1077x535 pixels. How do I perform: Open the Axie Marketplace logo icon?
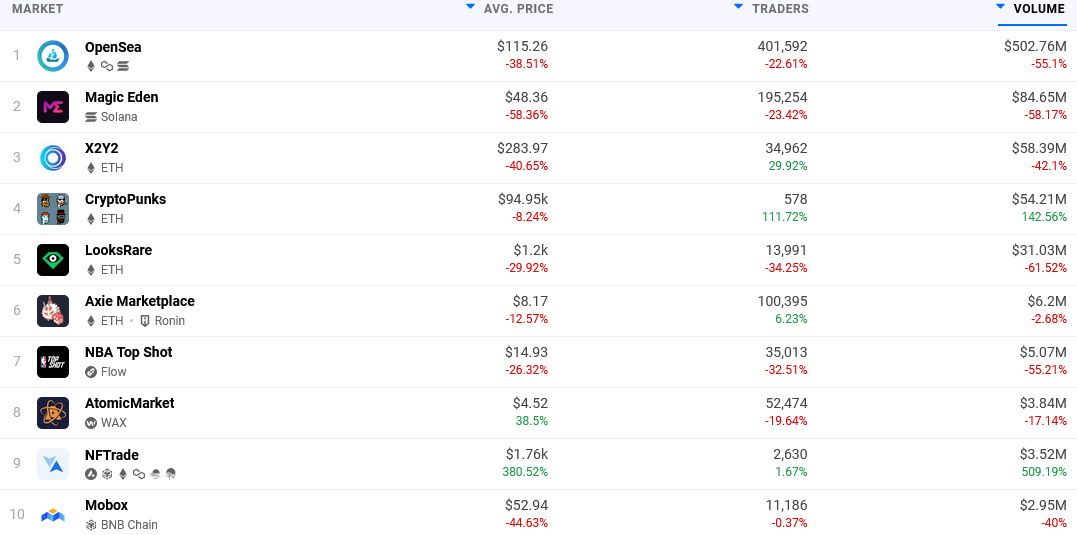tap(53, 311)
